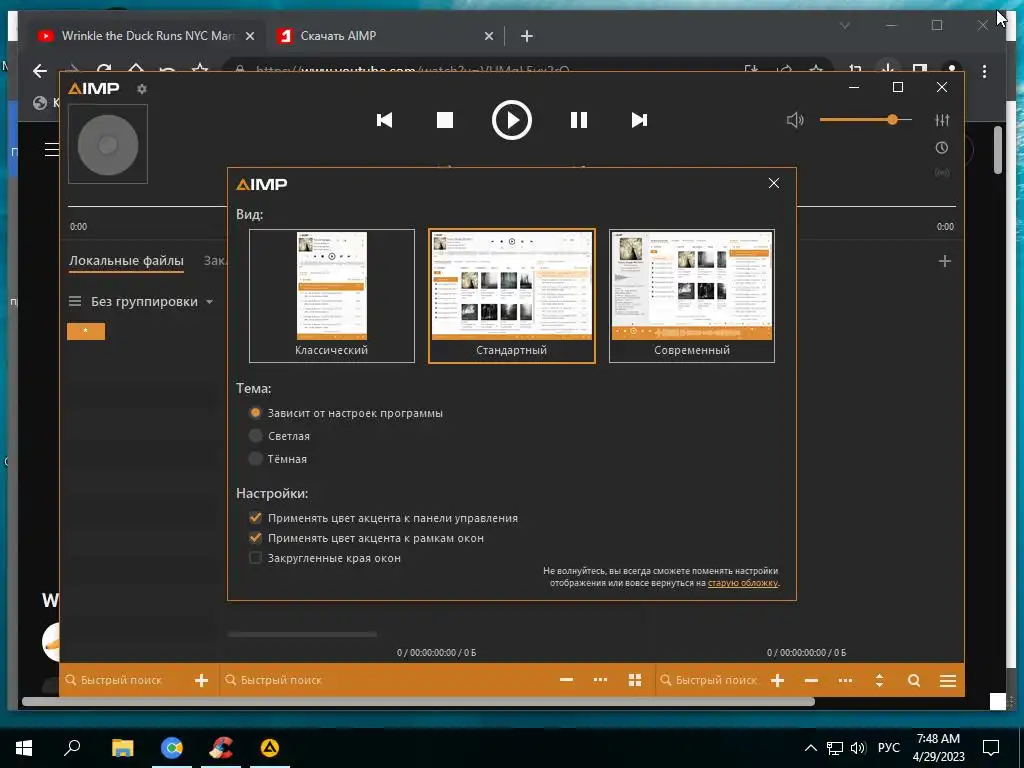Open the middle panel ellipsis menu

click(x=600, y=680)
